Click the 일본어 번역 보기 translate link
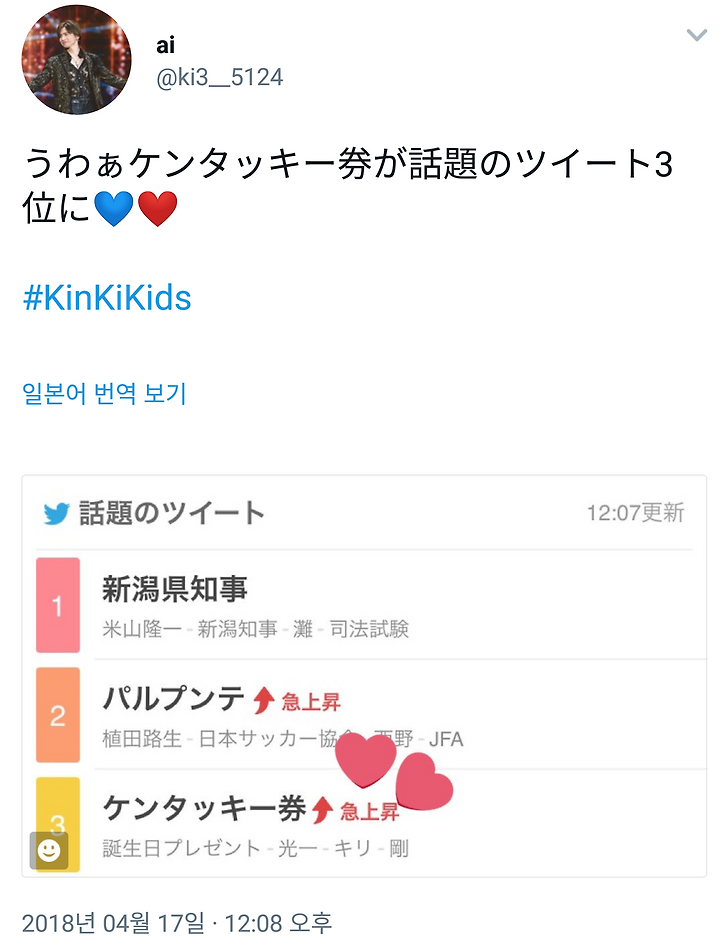 104,394
